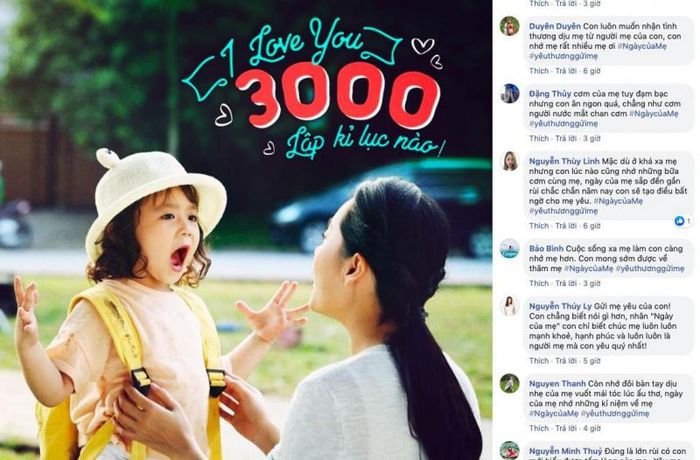Open the Nguyễn Thùy Linh name link

564,161
